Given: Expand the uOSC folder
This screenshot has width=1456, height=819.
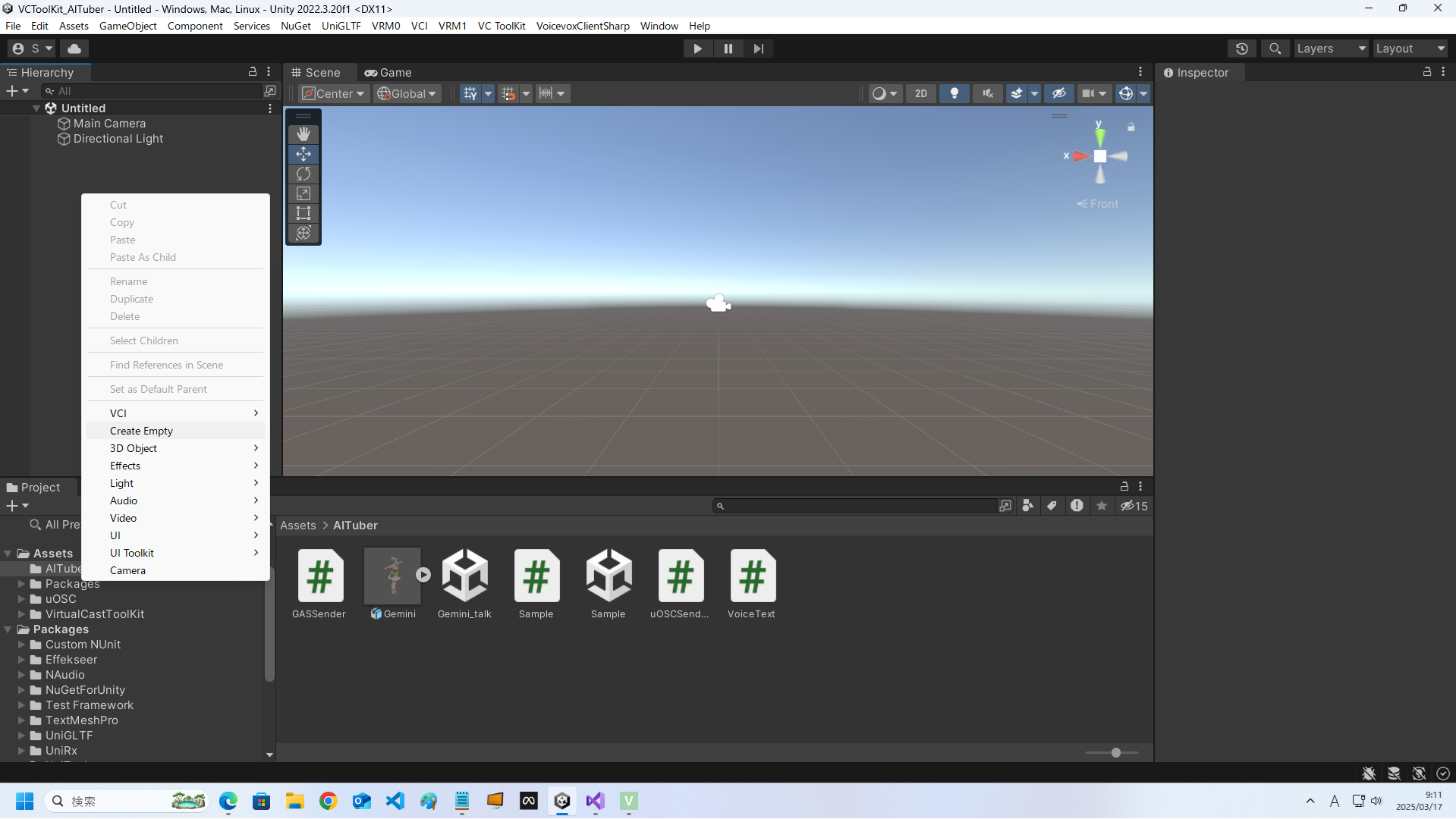Looking at the screenshot, I should [x=22, y=599].
